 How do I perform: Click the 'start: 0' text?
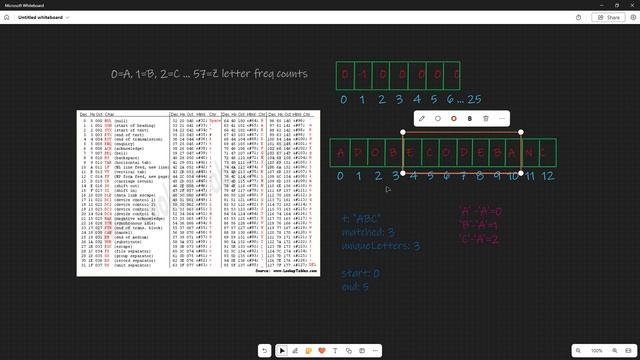[361, 273]
